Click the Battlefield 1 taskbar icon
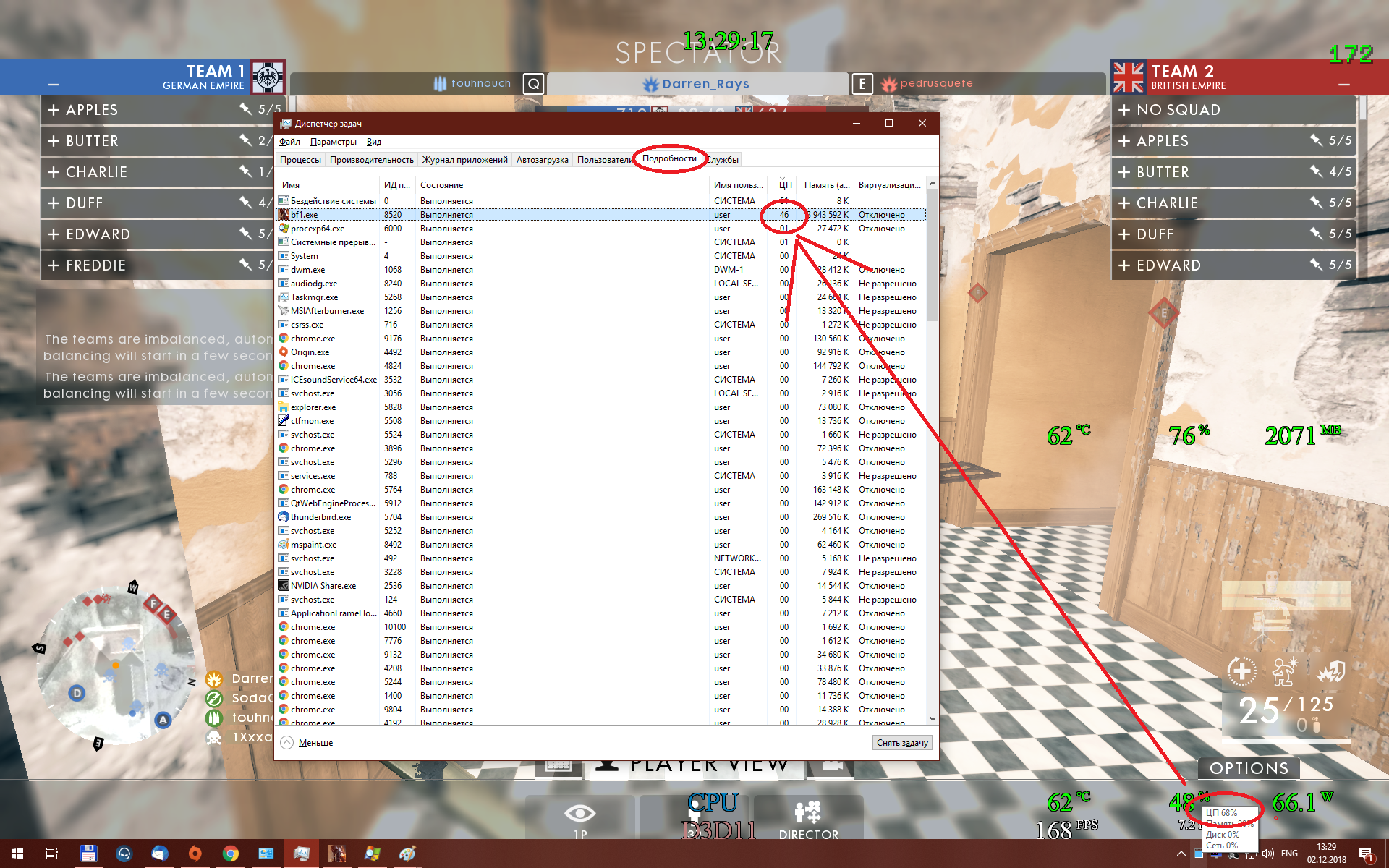 pos(337,854)
